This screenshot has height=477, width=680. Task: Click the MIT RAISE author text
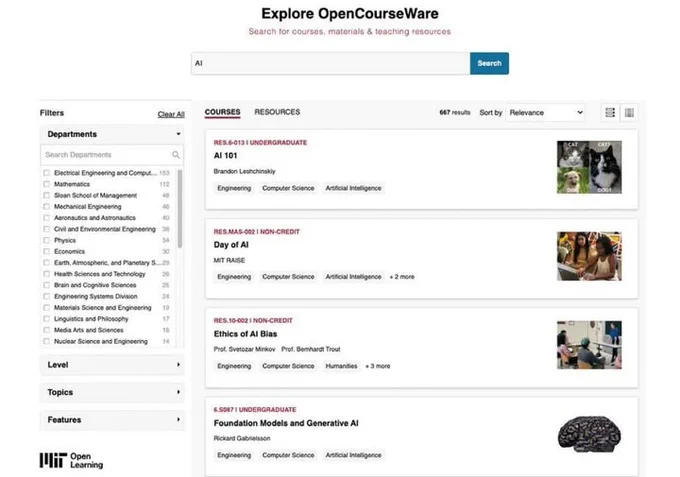[x=229, y=260]
